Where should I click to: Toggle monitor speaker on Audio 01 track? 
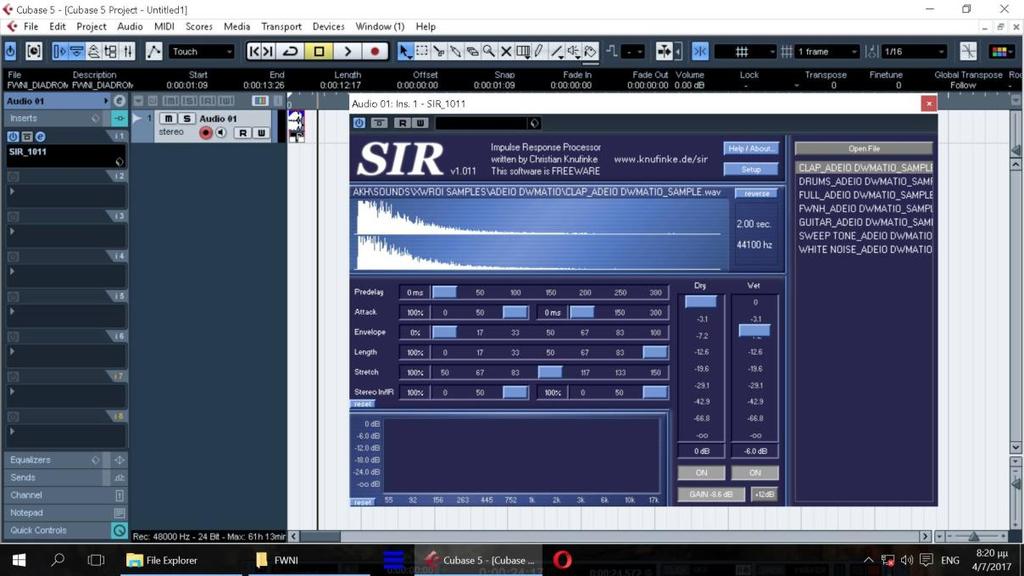point(221,133)
